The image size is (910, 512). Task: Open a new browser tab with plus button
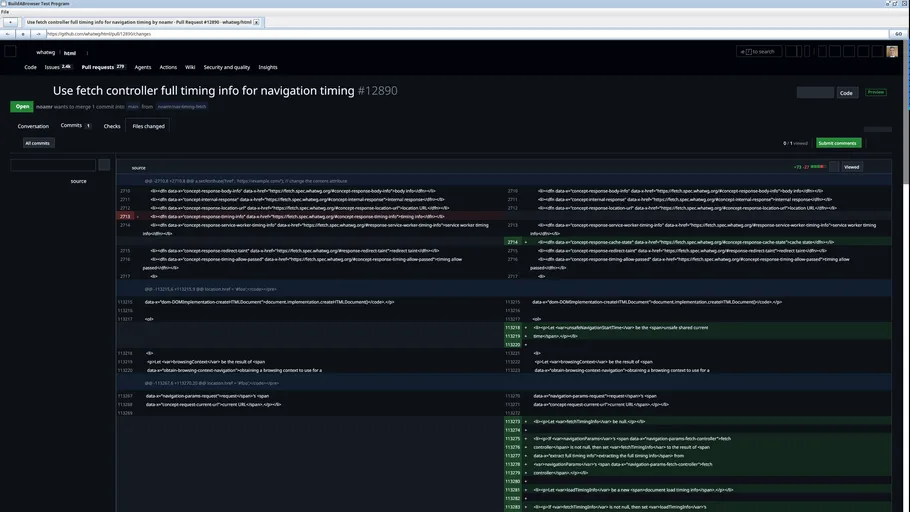pyautogui.click(x=10, y=22)
